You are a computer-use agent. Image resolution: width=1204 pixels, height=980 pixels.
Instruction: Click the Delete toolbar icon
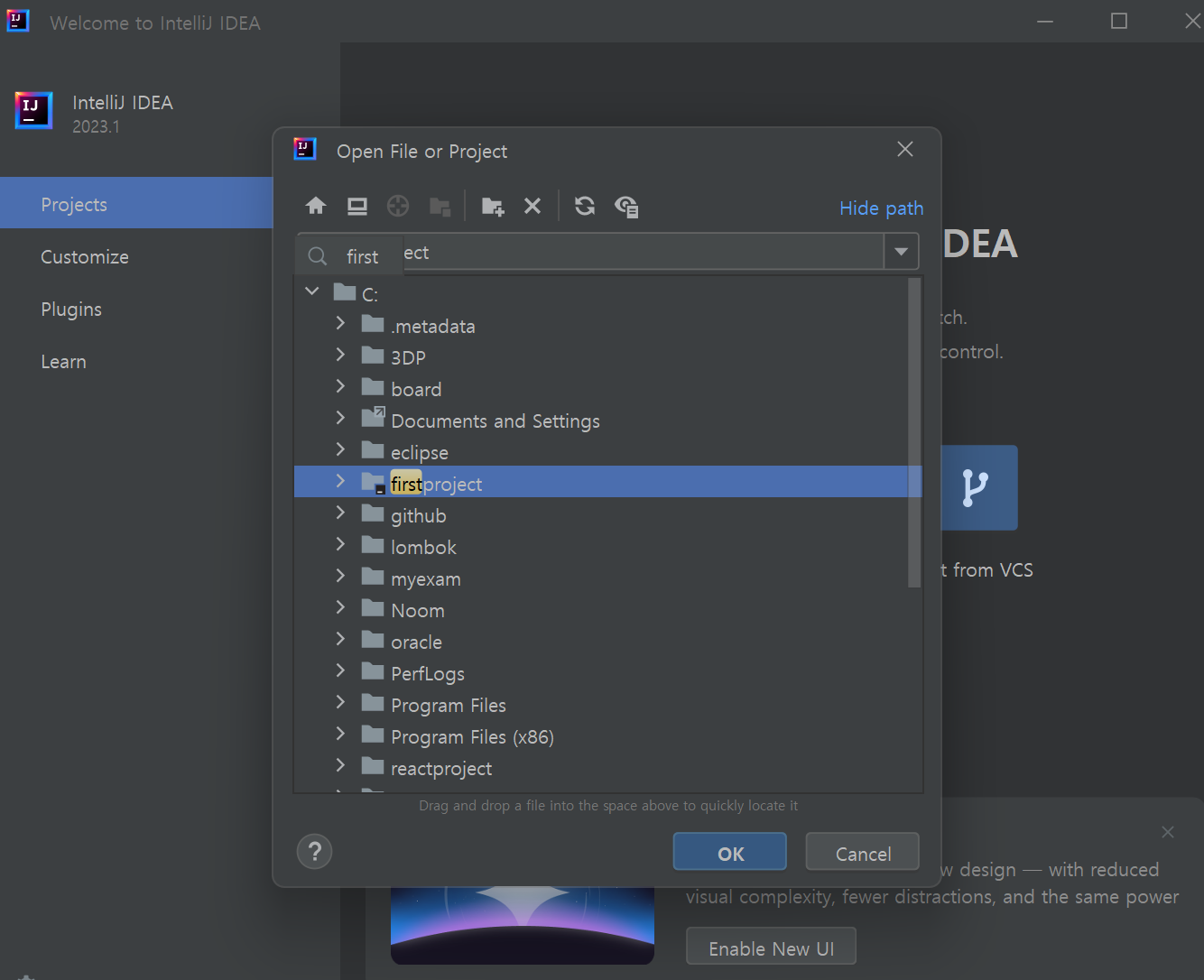tap(533, 206)
